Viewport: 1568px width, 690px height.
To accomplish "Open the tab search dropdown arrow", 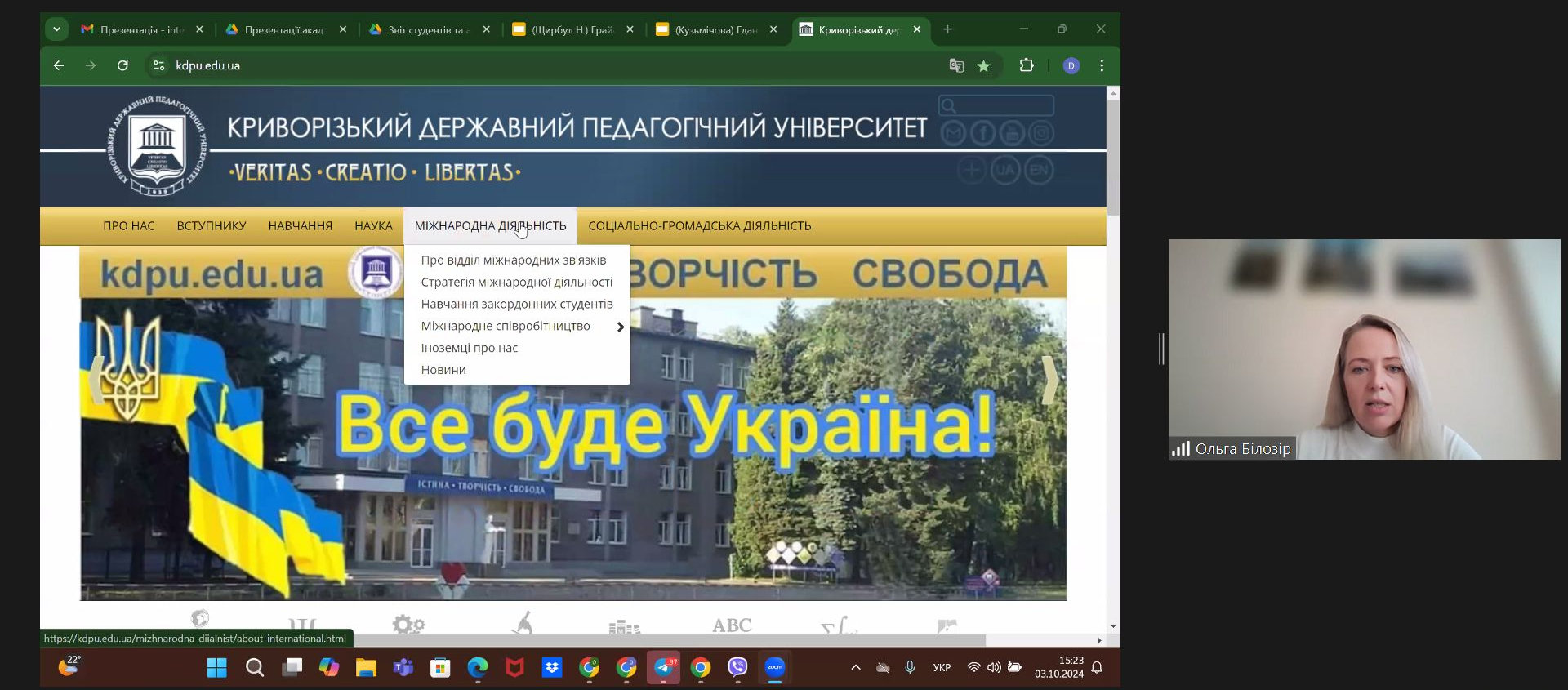I will (56, 29).
